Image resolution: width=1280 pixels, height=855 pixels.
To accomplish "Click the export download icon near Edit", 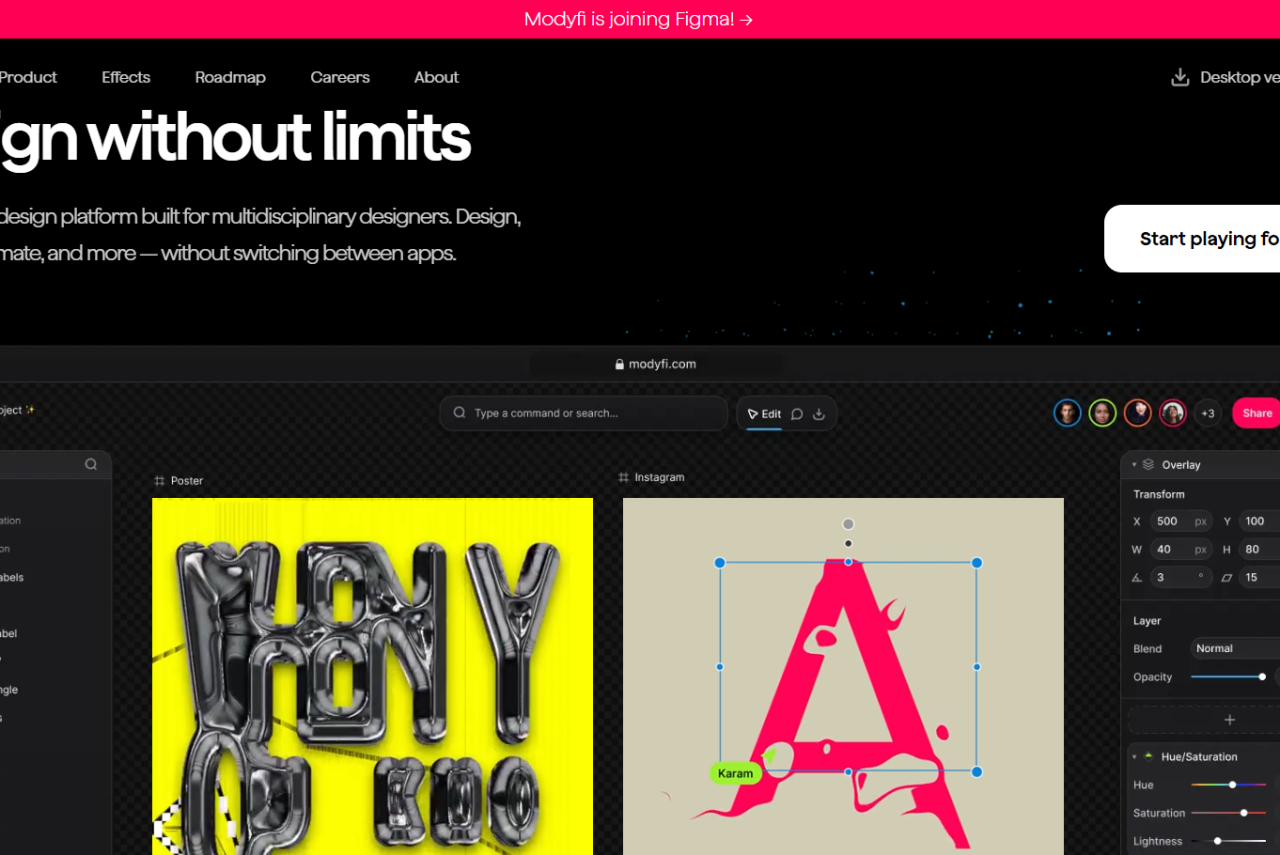I will click(x=819, y=414).
